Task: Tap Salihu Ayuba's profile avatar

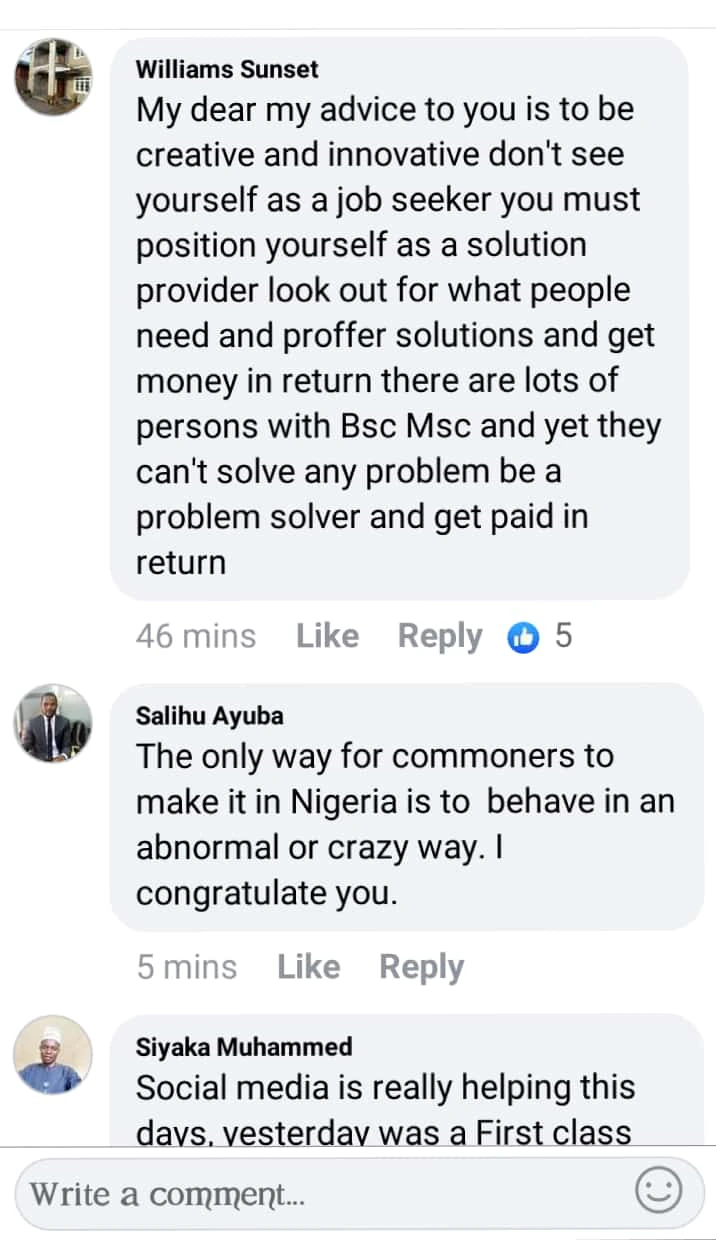Action: click(x=53, y=723)
